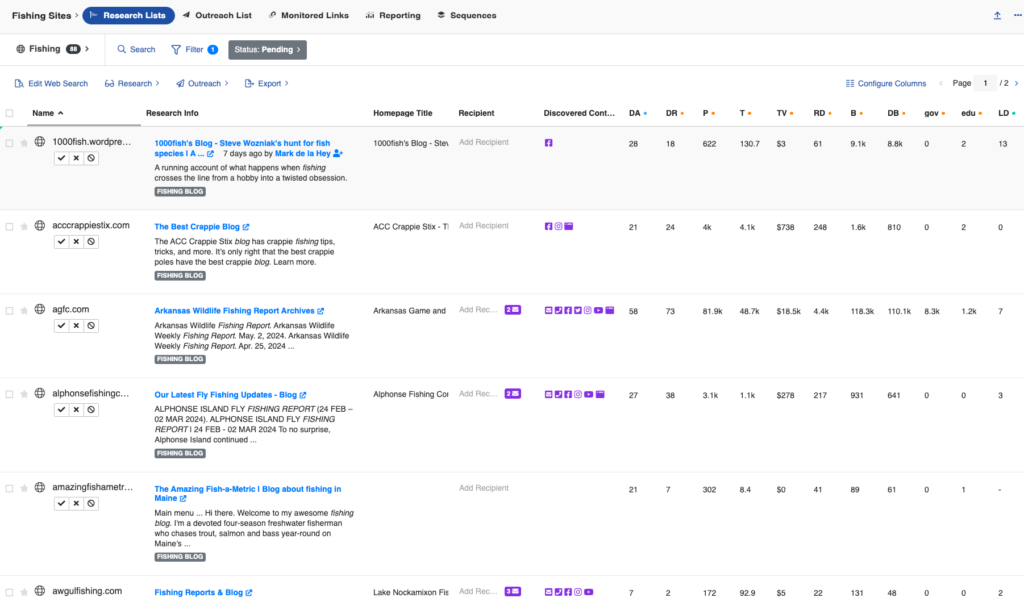
Task: Click the Edit Web Search link
Action: click(x=51, y=83)
